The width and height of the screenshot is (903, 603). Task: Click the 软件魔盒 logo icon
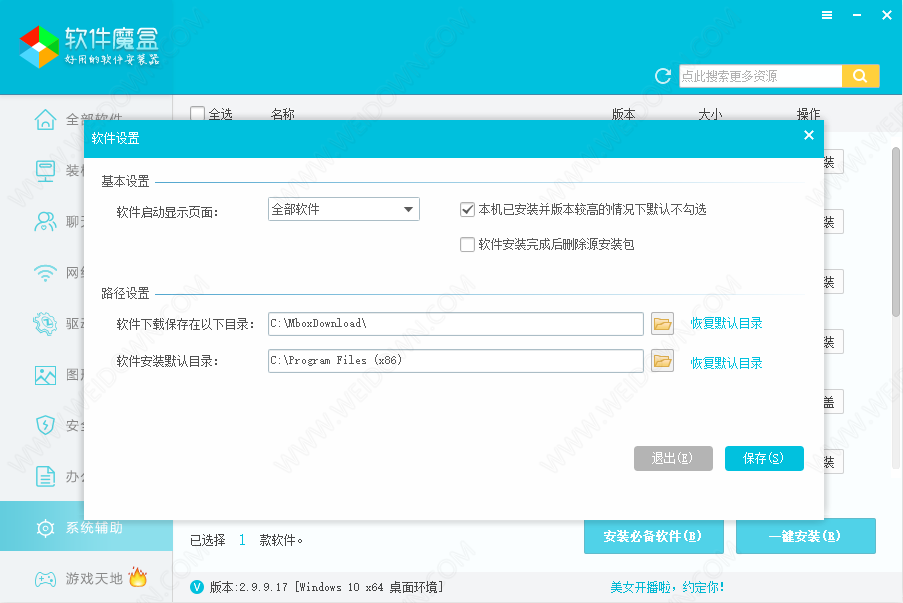pos(40,45)
